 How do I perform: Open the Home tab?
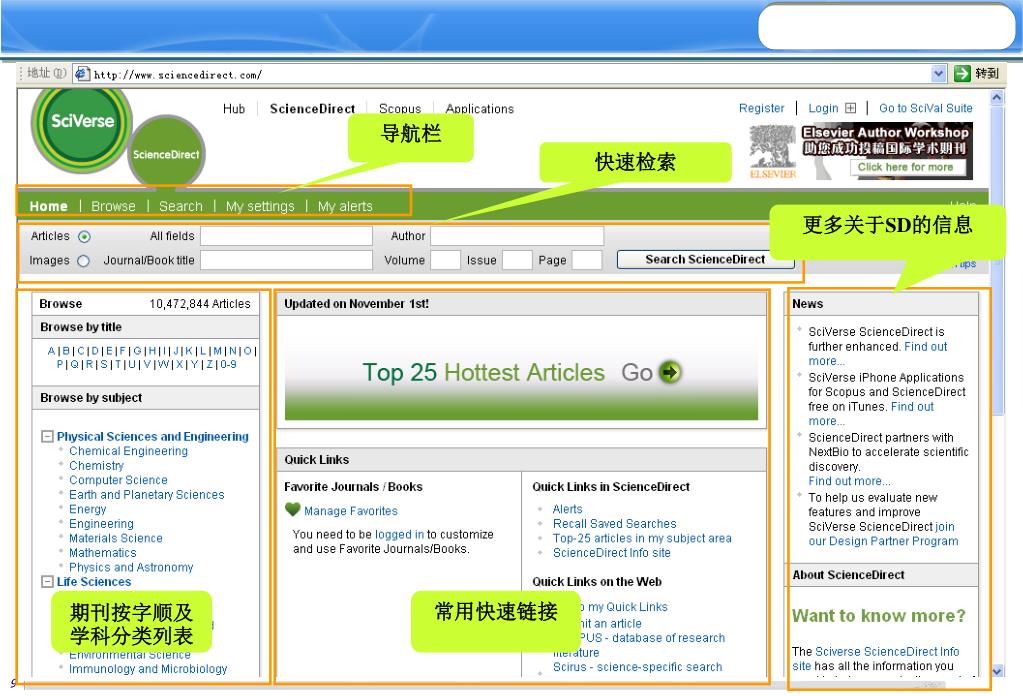[x=48, y=206]
